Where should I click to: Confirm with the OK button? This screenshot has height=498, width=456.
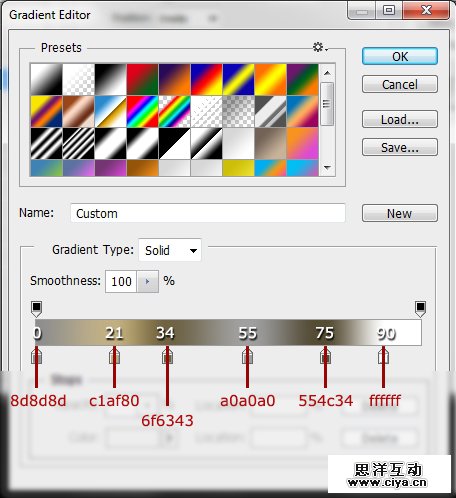point(400,56)
